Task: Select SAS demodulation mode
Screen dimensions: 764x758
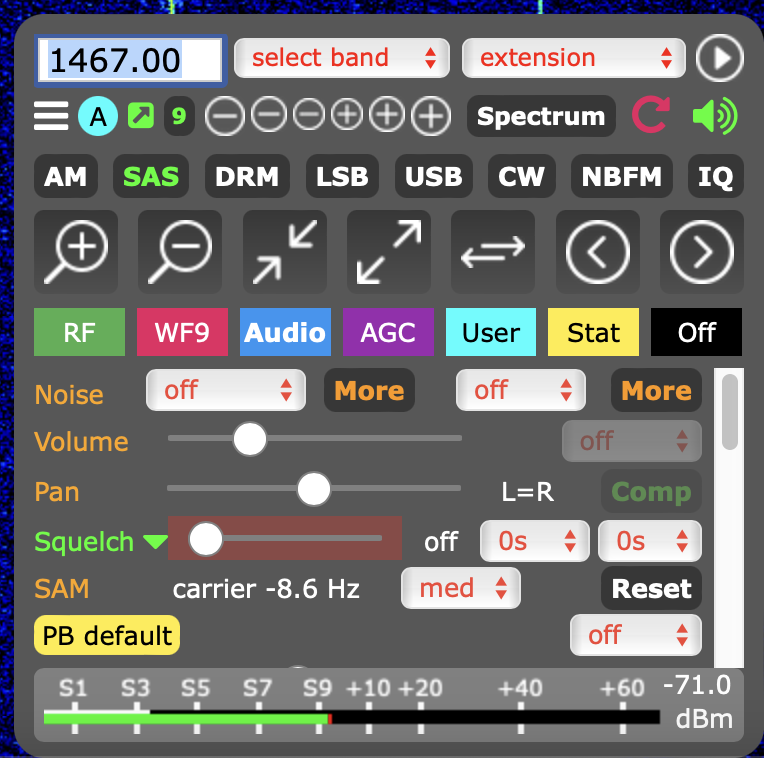Action: (151, 177)
